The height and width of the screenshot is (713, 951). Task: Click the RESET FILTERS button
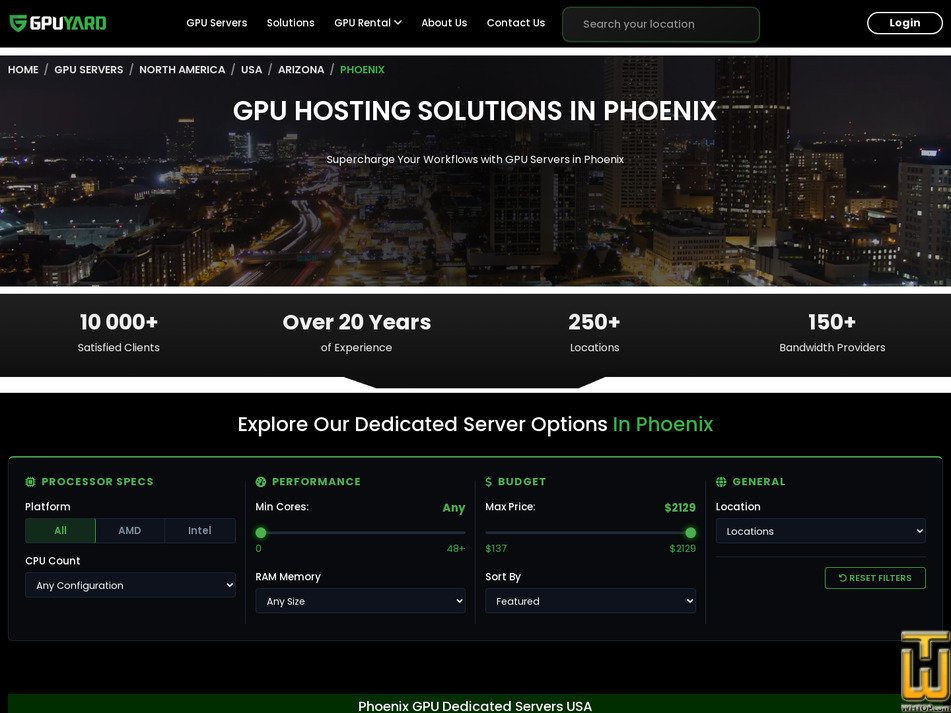pos(875,578)
